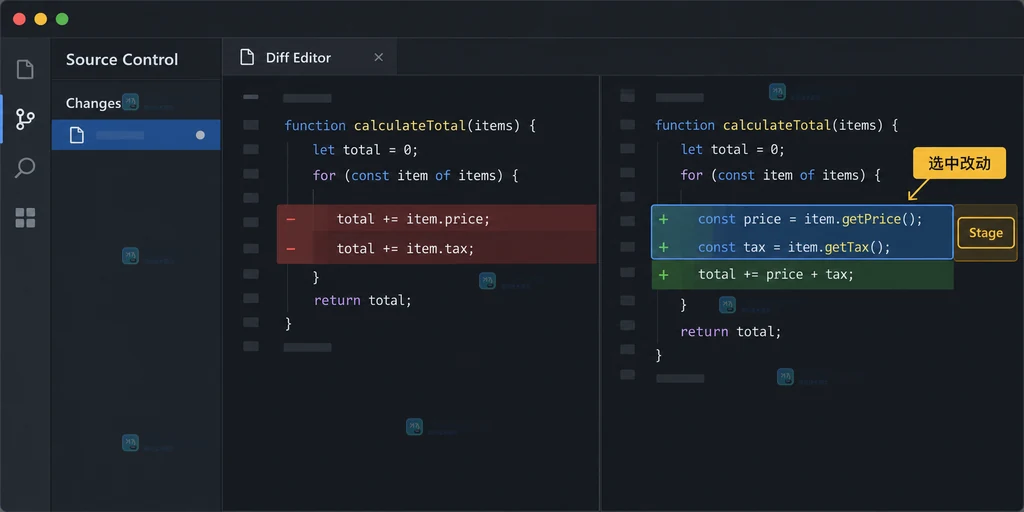Click the plus marker beside getTax line
The image size is (1024, 512).
664,248
